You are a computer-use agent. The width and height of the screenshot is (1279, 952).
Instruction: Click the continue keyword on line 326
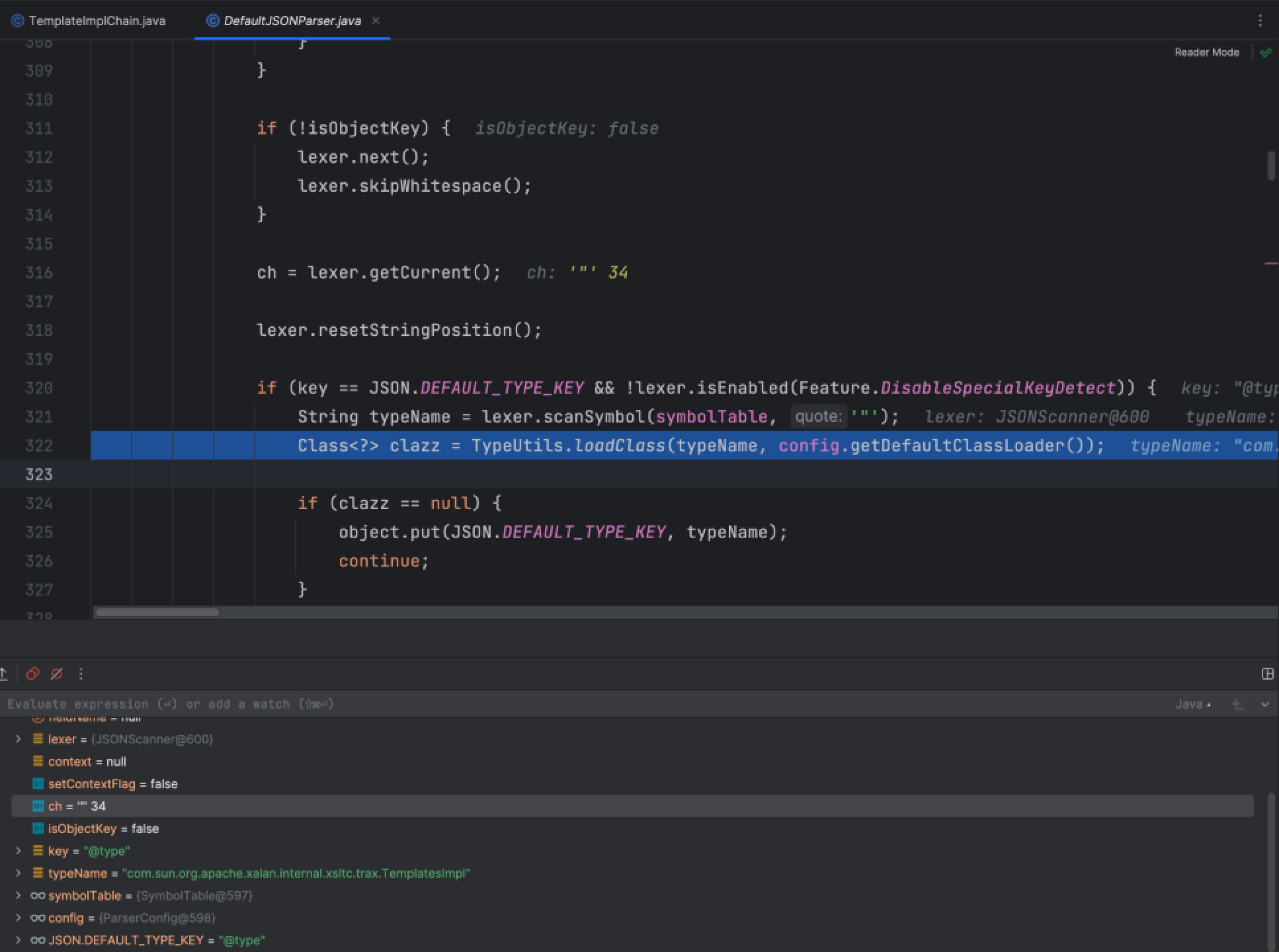point(379,561)
